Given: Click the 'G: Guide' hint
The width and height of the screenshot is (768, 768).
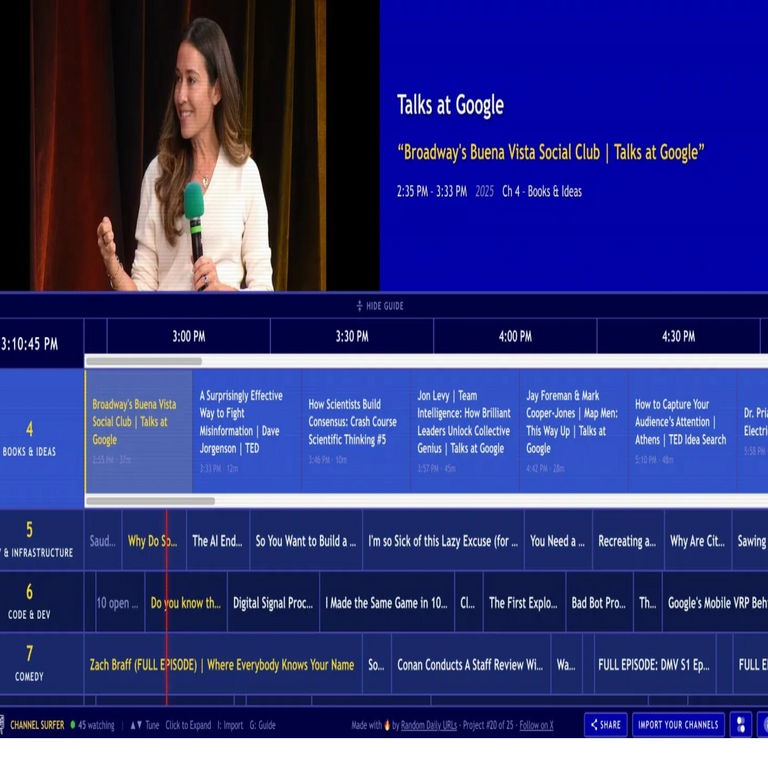Looking at the screenshot, I should coord(263,725).
